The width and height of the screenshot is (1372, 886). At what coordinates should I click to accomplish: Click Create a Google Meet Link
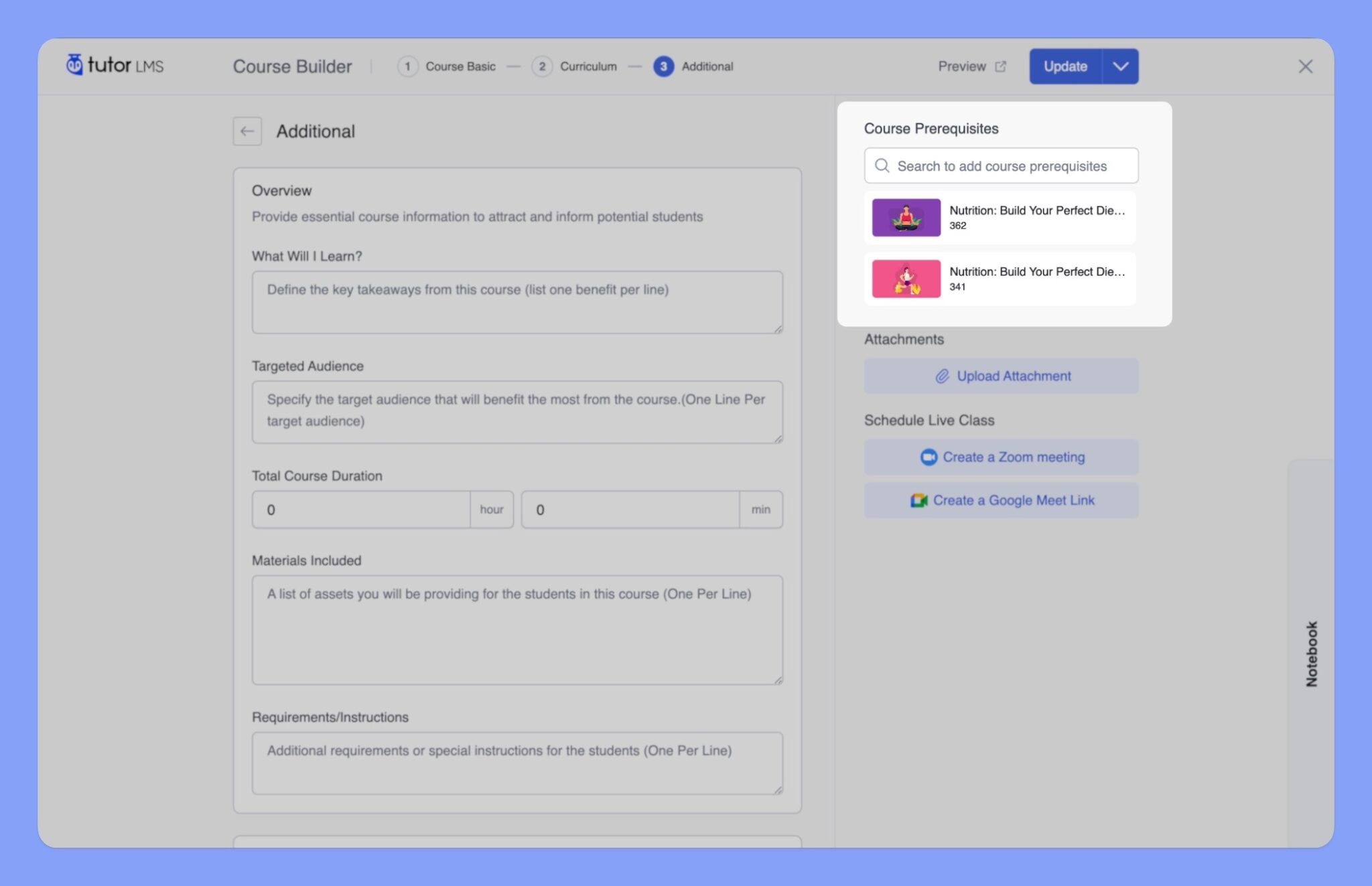tap(1001, 500)
